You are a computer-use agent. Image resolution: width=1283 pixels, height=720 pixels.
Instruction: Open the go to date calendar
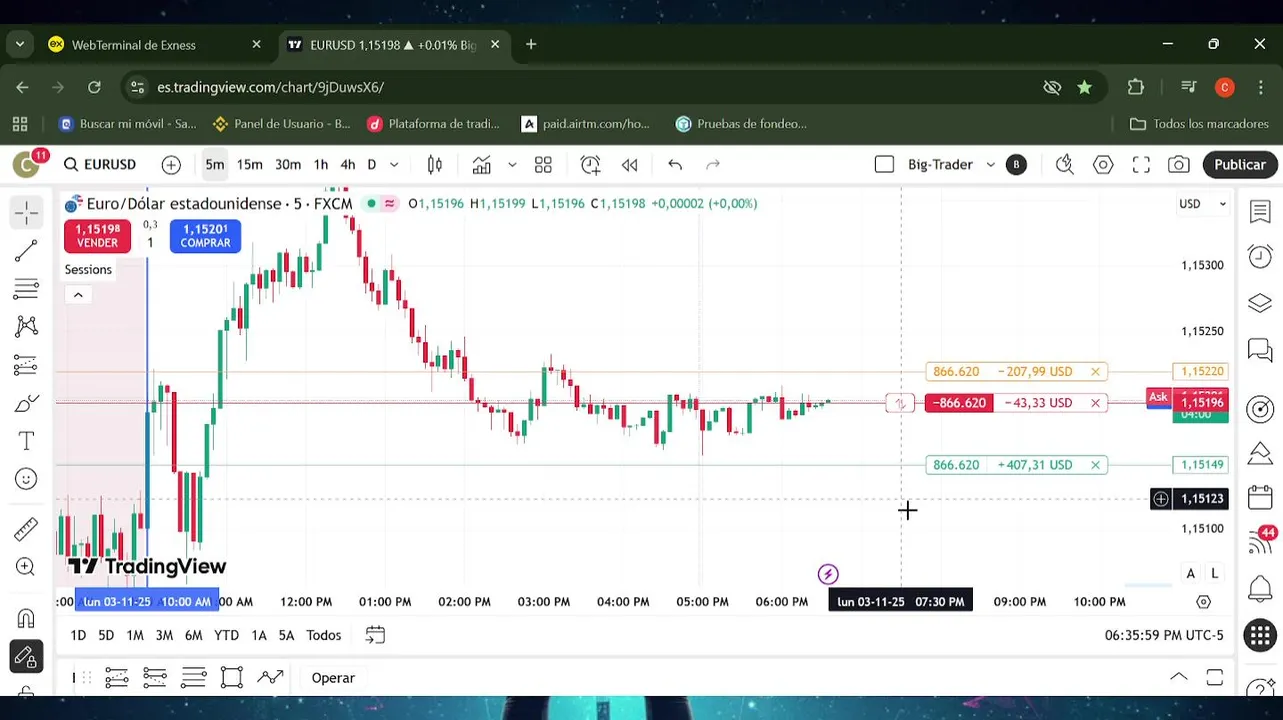pos(375,635)
